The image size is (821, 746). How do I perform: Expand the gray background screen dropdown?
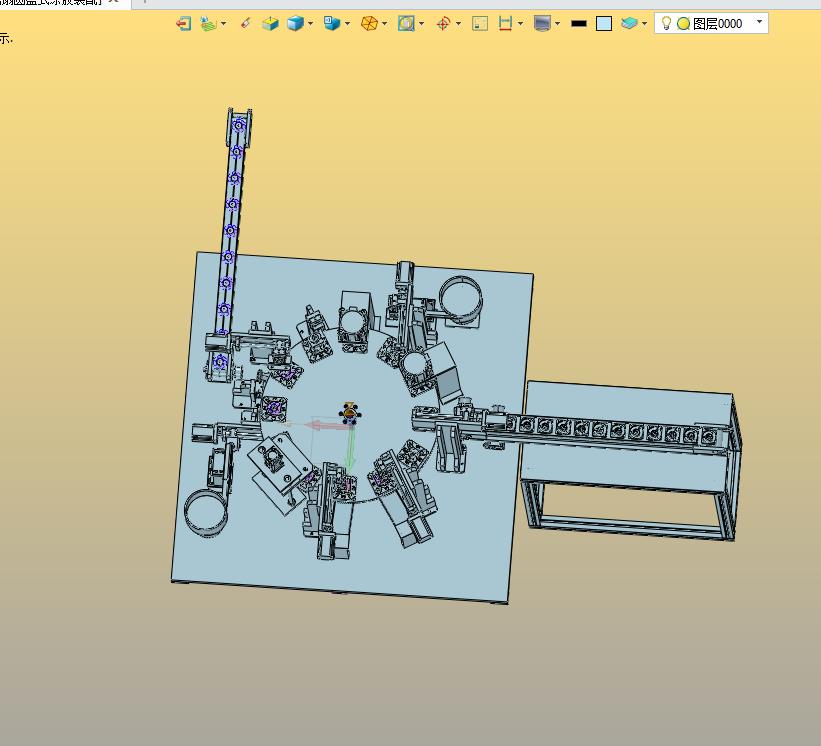click(x=558, y=24)
